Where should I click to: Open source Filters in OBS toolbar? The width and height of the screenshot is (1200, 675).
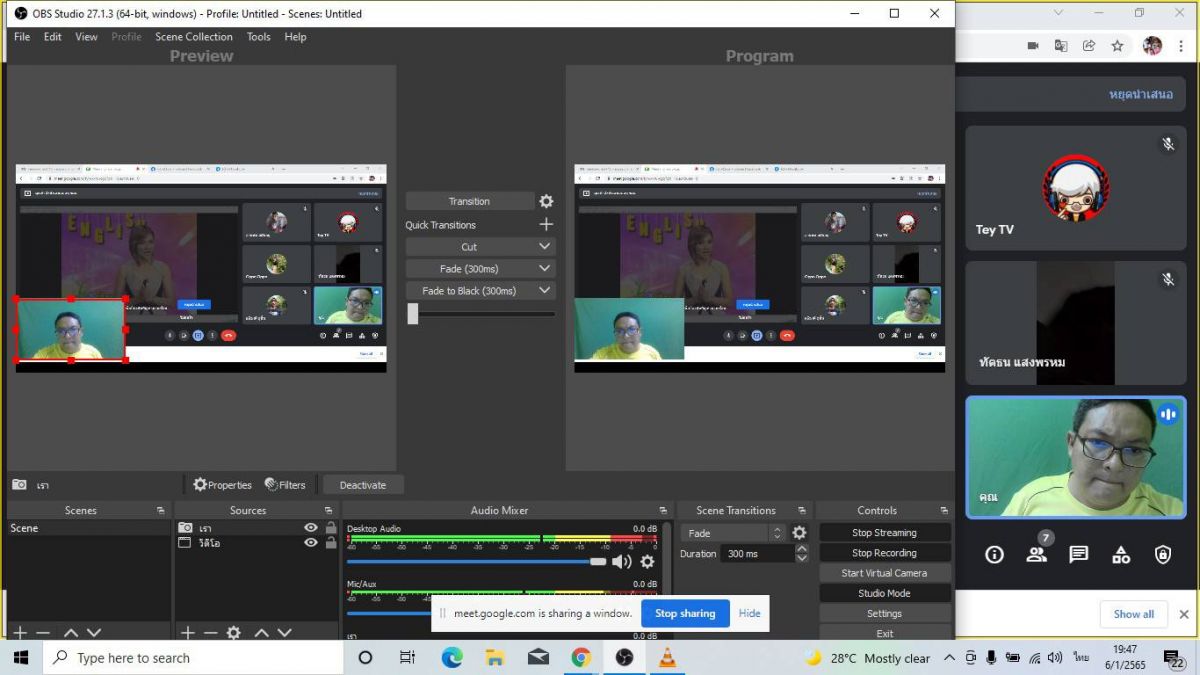coord(285,485)
